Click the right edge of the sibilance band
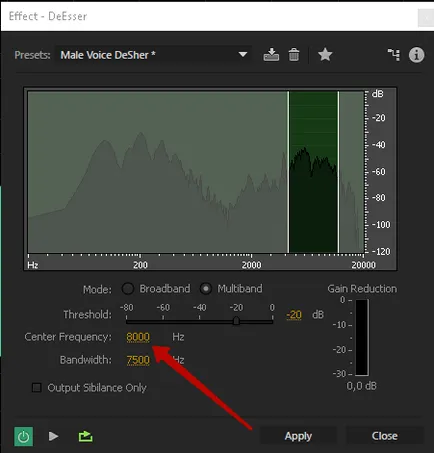 (x=338, y=172)
